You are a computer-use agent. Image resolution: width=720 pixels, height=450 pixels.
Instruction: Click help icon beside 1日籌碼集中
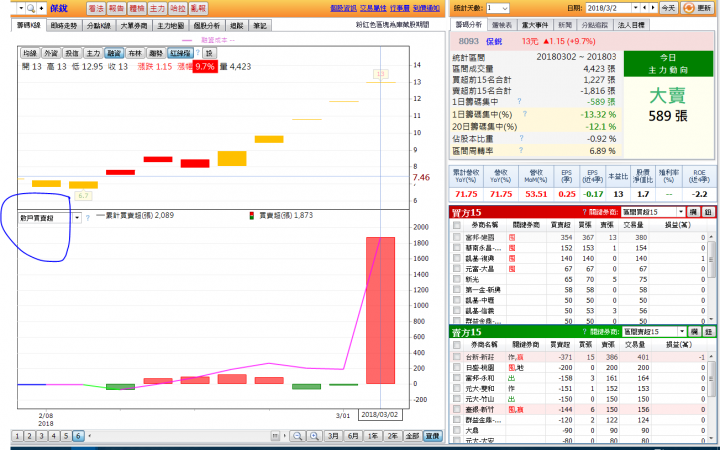pos(519,101)
